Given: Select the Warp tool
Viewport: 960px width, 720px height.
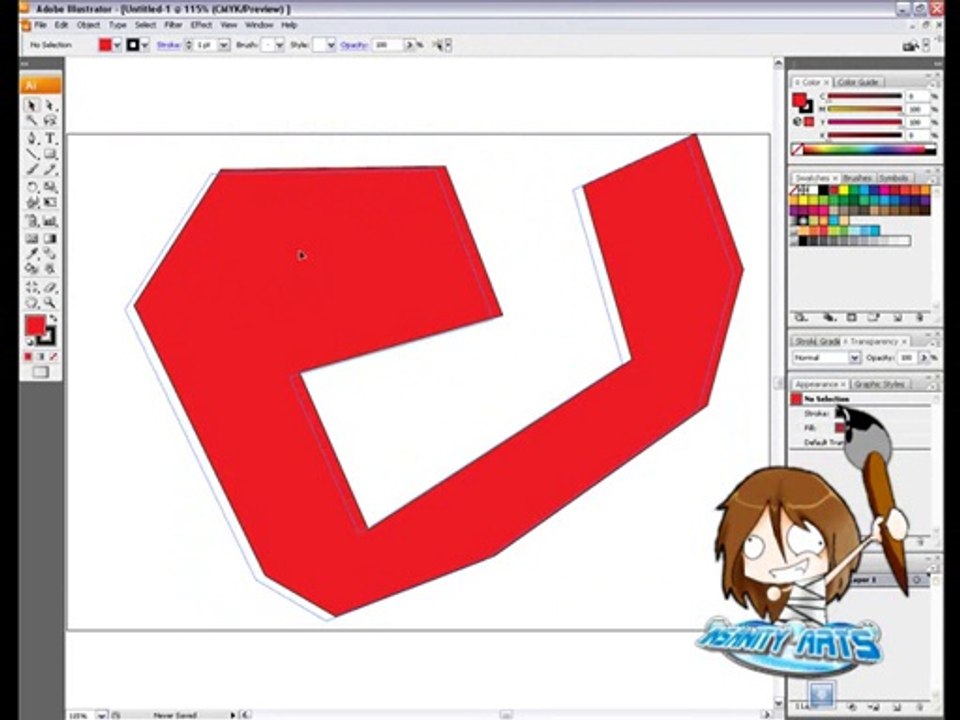Looking at the screenshot, I should click(32, 202).
